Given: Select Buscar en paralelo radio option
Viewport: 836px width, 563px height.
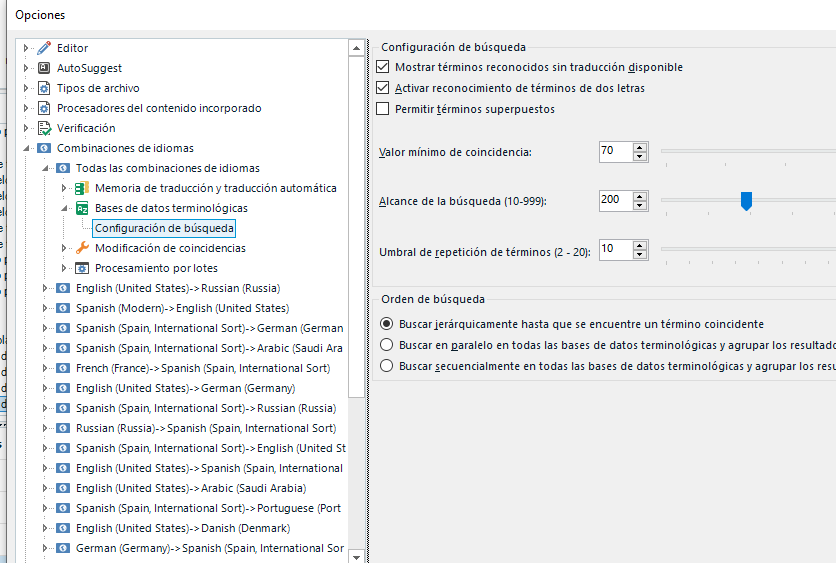Looking at the screenshot, I should click(387, 345).
